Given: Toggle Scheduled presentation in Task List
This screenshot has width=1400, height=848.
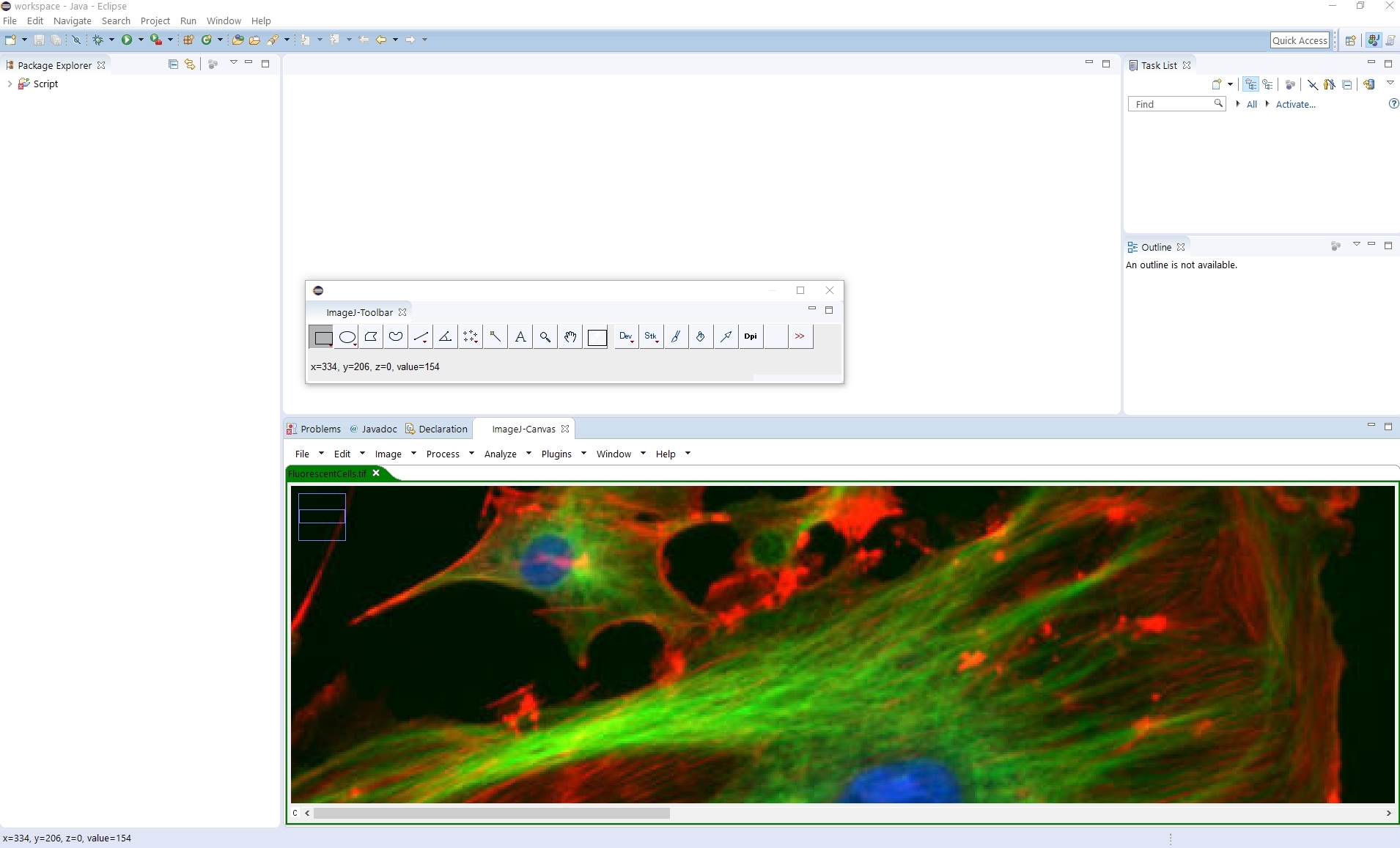Looking at the screenshot, I should (x=1268, y=84).
